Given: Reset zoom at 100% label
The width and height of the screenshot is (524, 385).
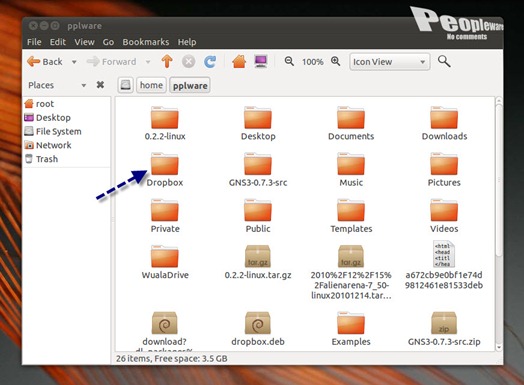Looking at the screenshot, I should point(312,62).
